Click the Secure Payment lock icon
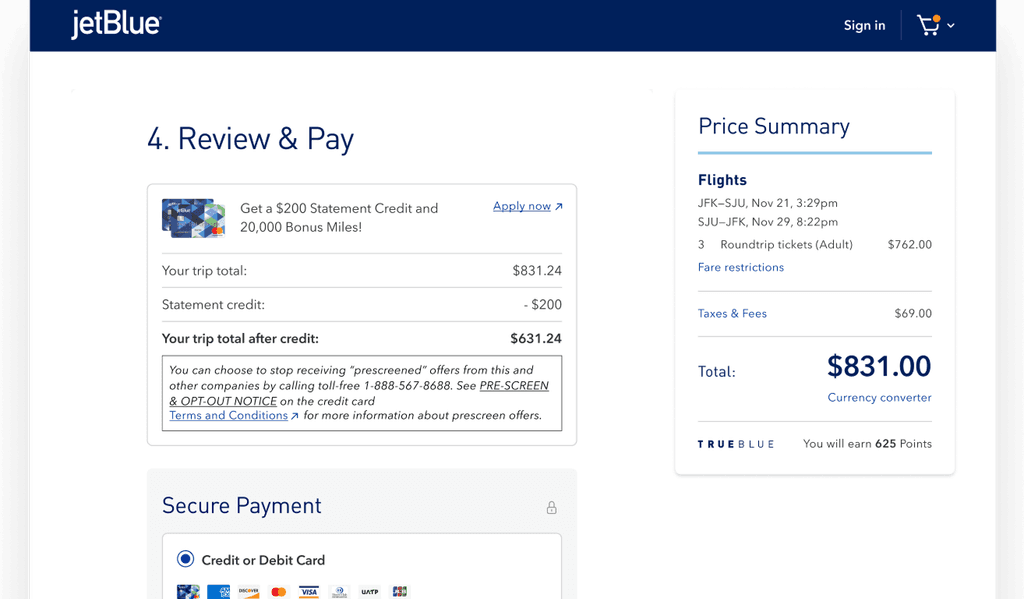Image resolution: width=1024 pixels, height=599 pixels. tap(552, 508)
